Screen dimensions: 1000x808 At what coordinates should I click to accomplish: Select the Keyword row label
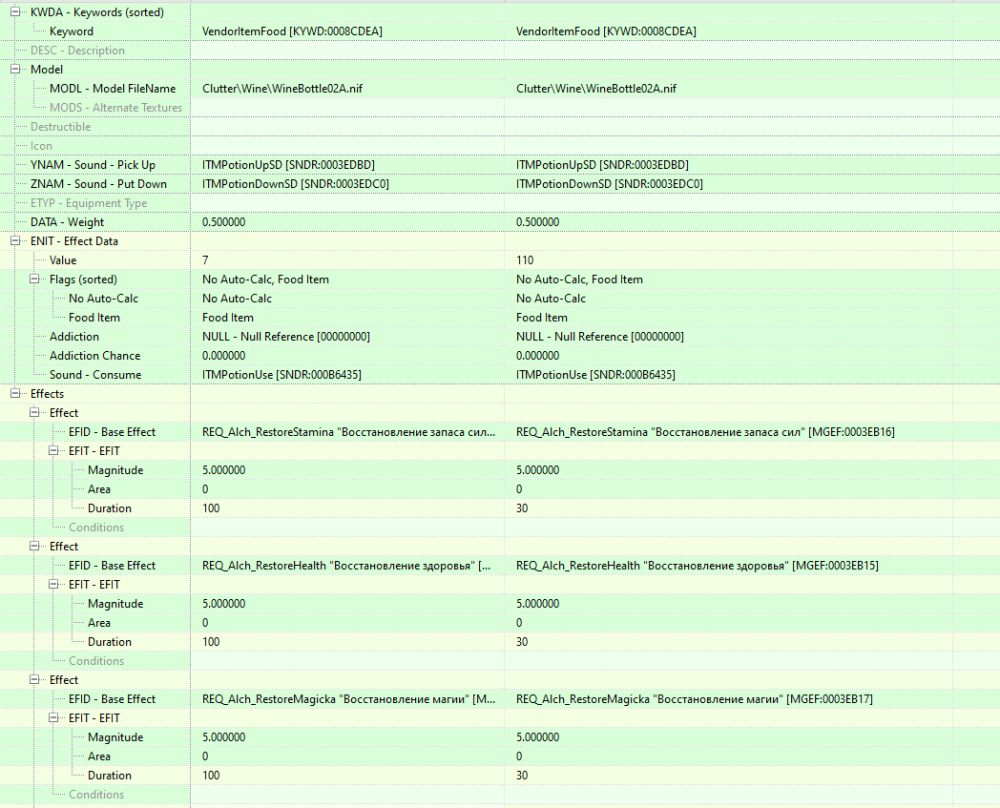point(71,31)
